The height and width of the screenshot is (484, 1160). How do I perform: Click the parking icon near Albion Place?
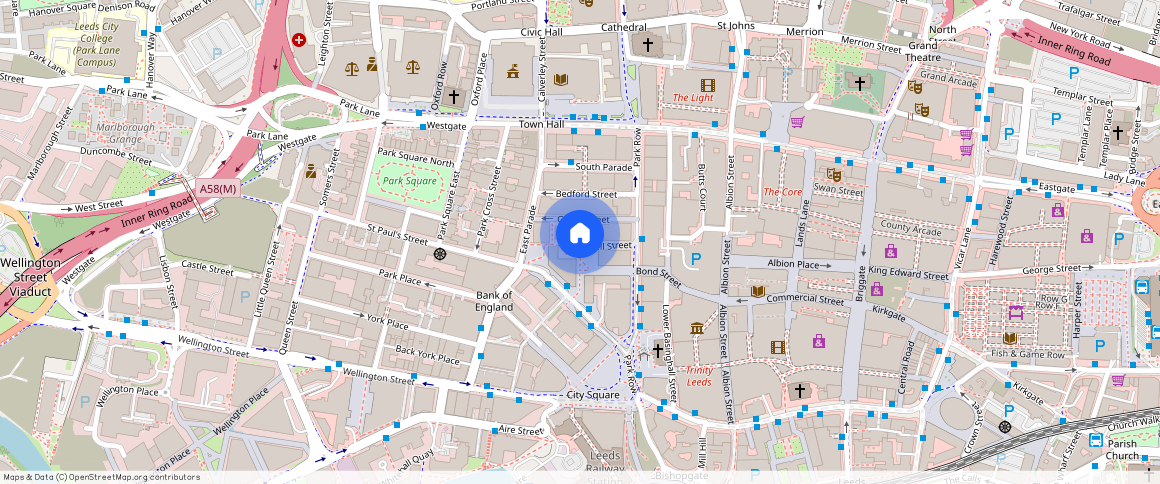click(696, 259)
